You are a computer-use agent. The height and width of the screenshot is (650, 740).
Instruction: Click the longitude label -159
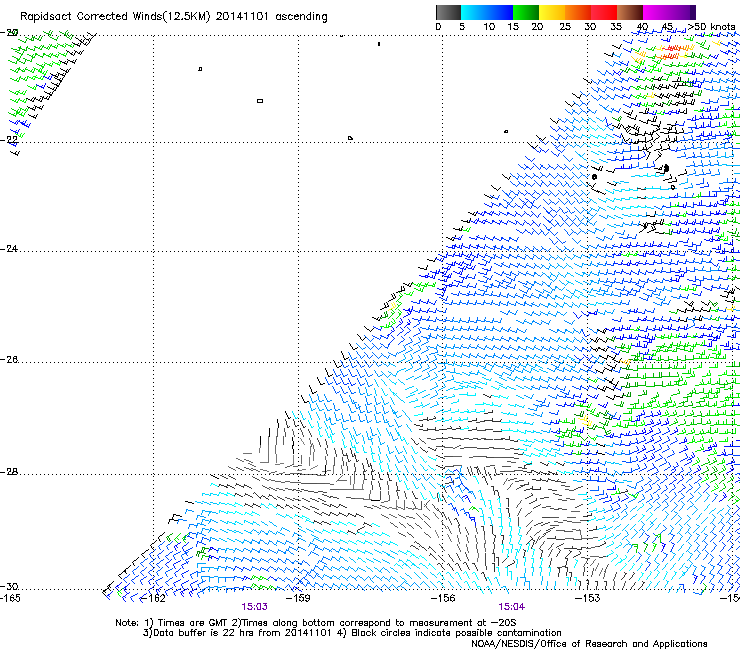tap(298, 599)
